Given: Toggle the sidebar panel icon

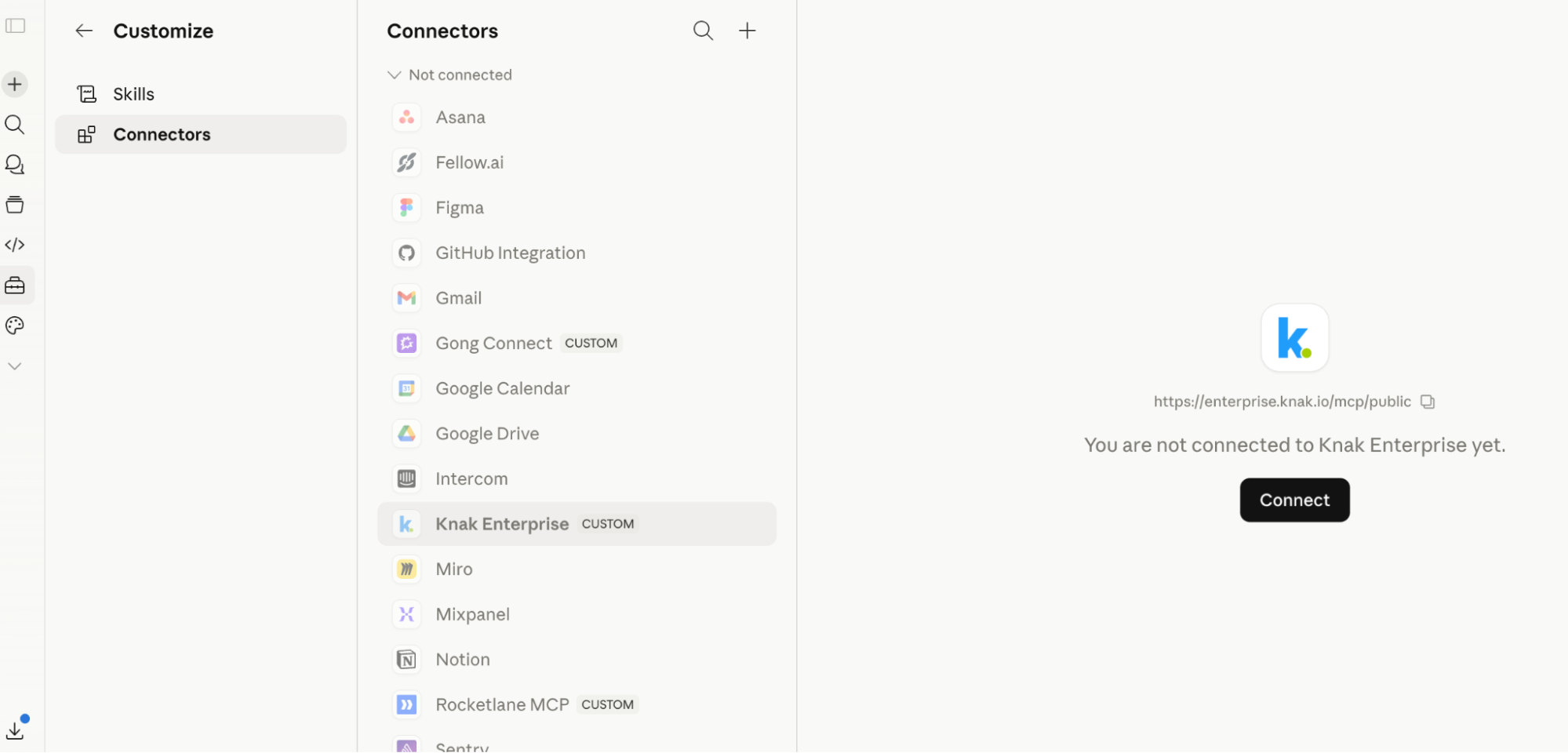Looking at the screenshot, I should (16, 26).
